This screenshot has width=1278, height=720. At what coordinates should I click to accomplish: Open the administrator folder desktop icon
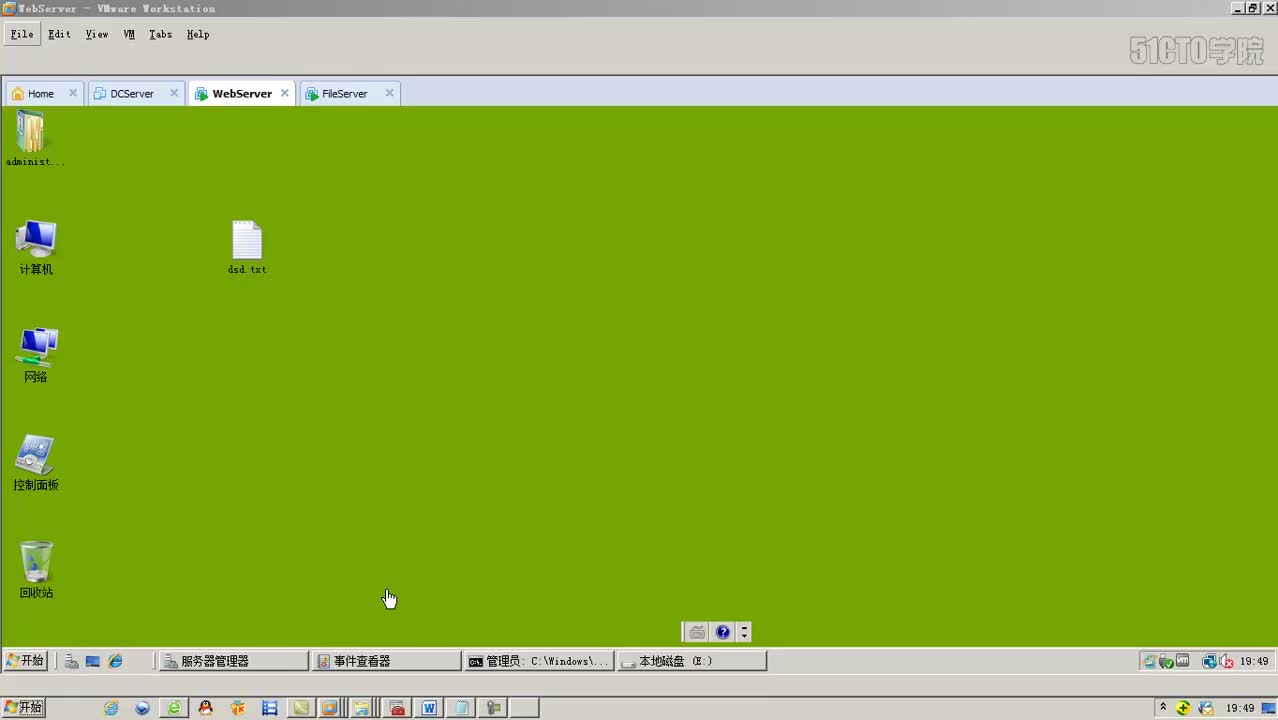point(33,139)
